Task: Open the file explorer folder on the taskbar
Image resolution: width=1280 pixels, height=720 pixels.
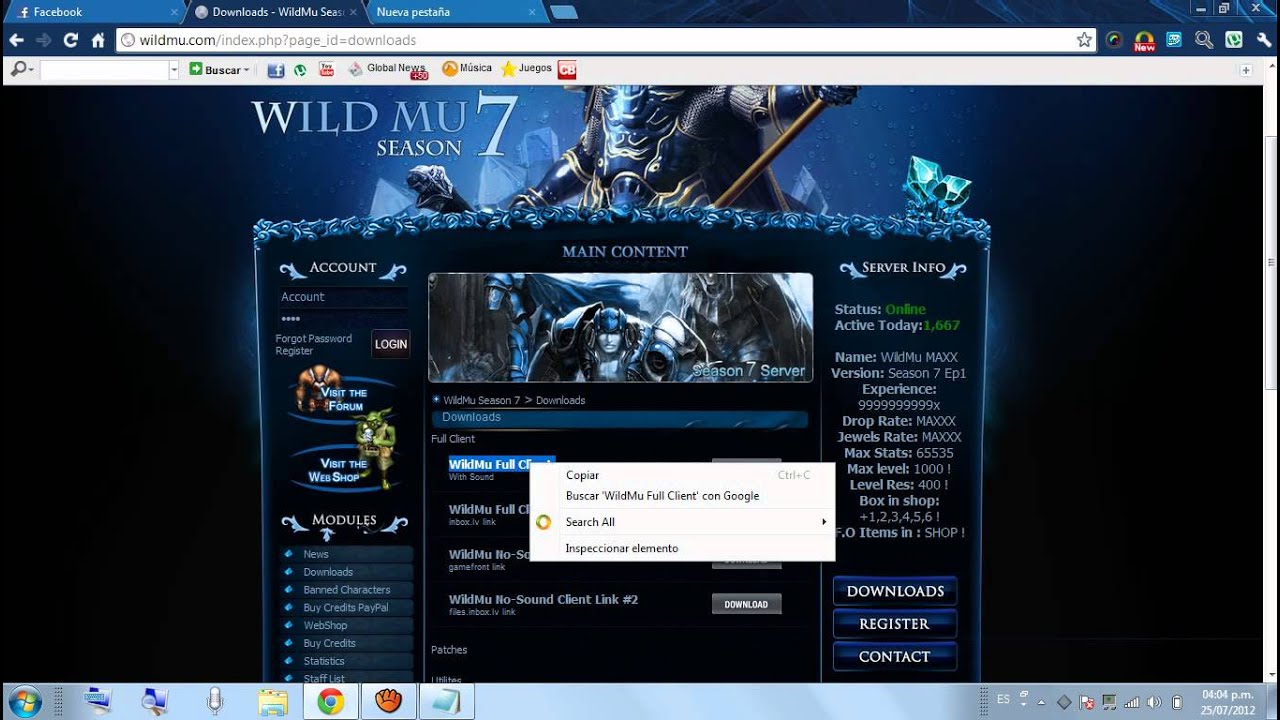Action: [x=273, y=701]
